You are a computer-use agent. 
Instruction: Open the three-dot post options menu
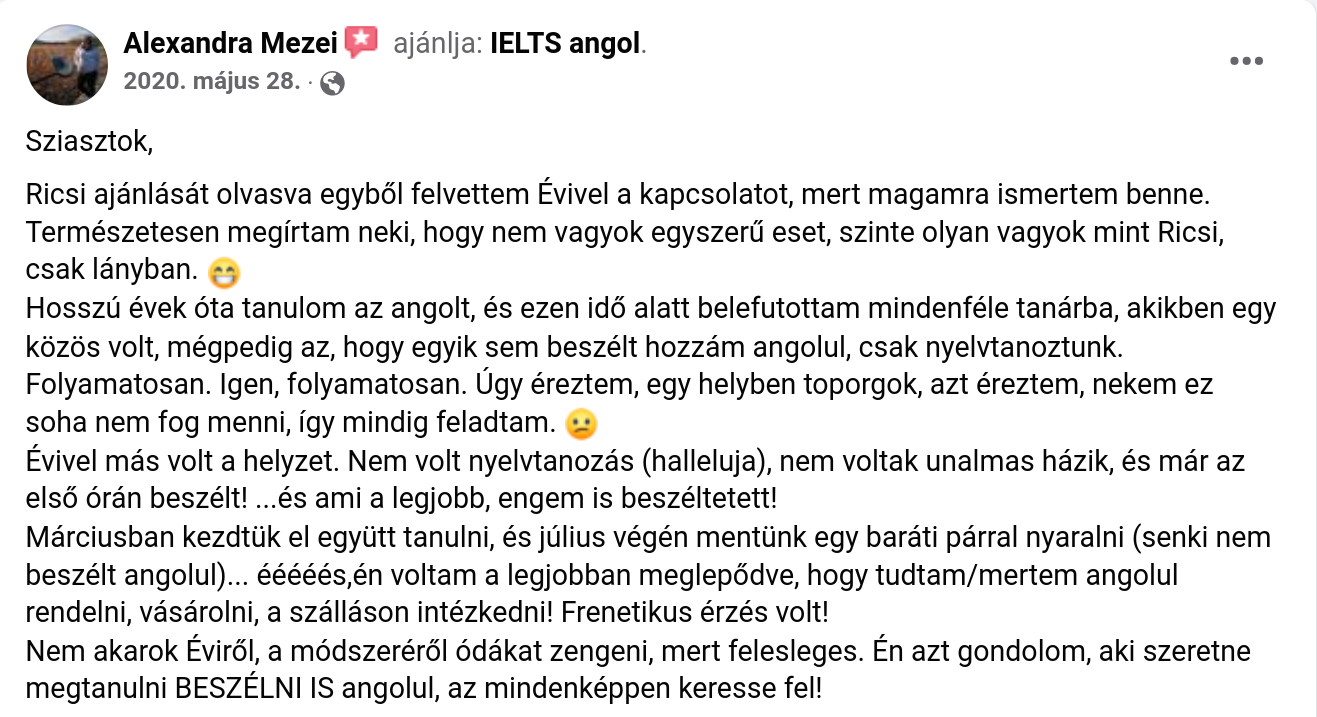click(x=1246, y=62)
